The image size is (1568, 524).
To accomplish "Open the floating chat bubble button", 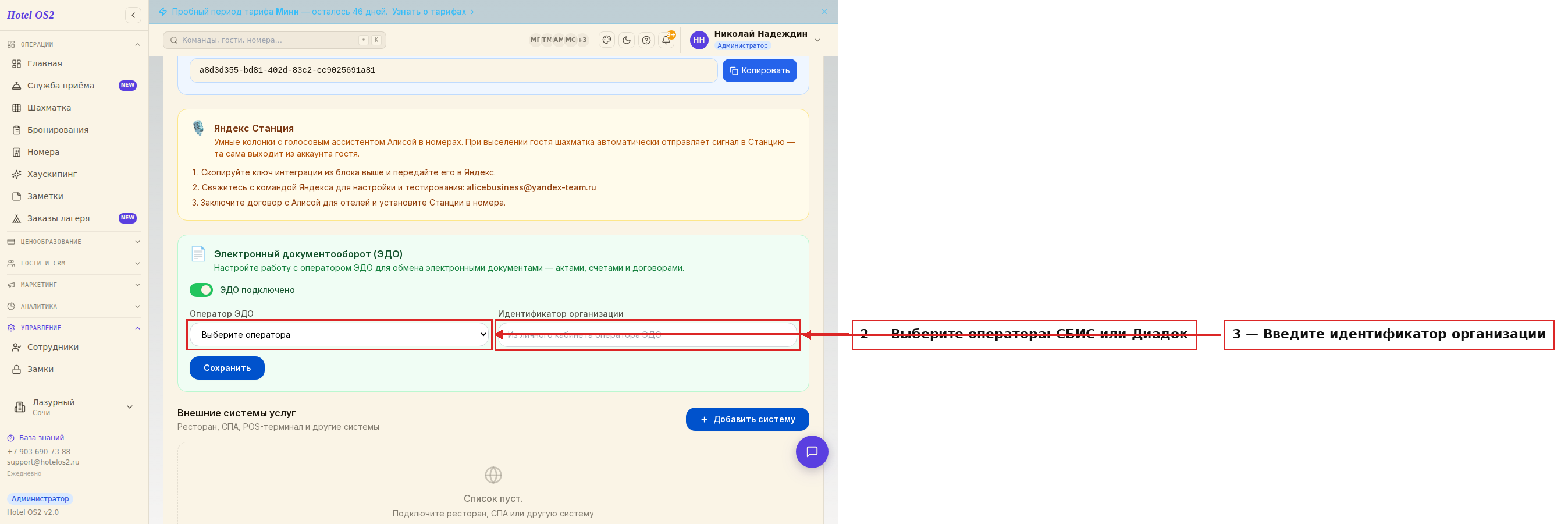I will (x=812, y=451).
